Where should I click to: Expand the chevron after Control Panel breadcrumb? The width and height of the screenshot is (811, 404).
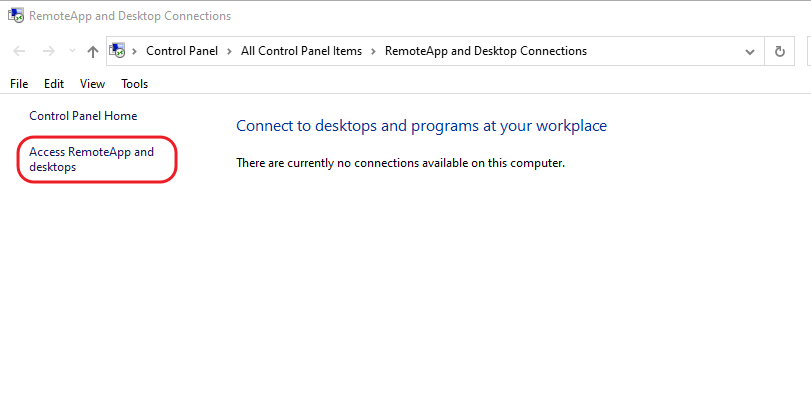coord(230,51)
